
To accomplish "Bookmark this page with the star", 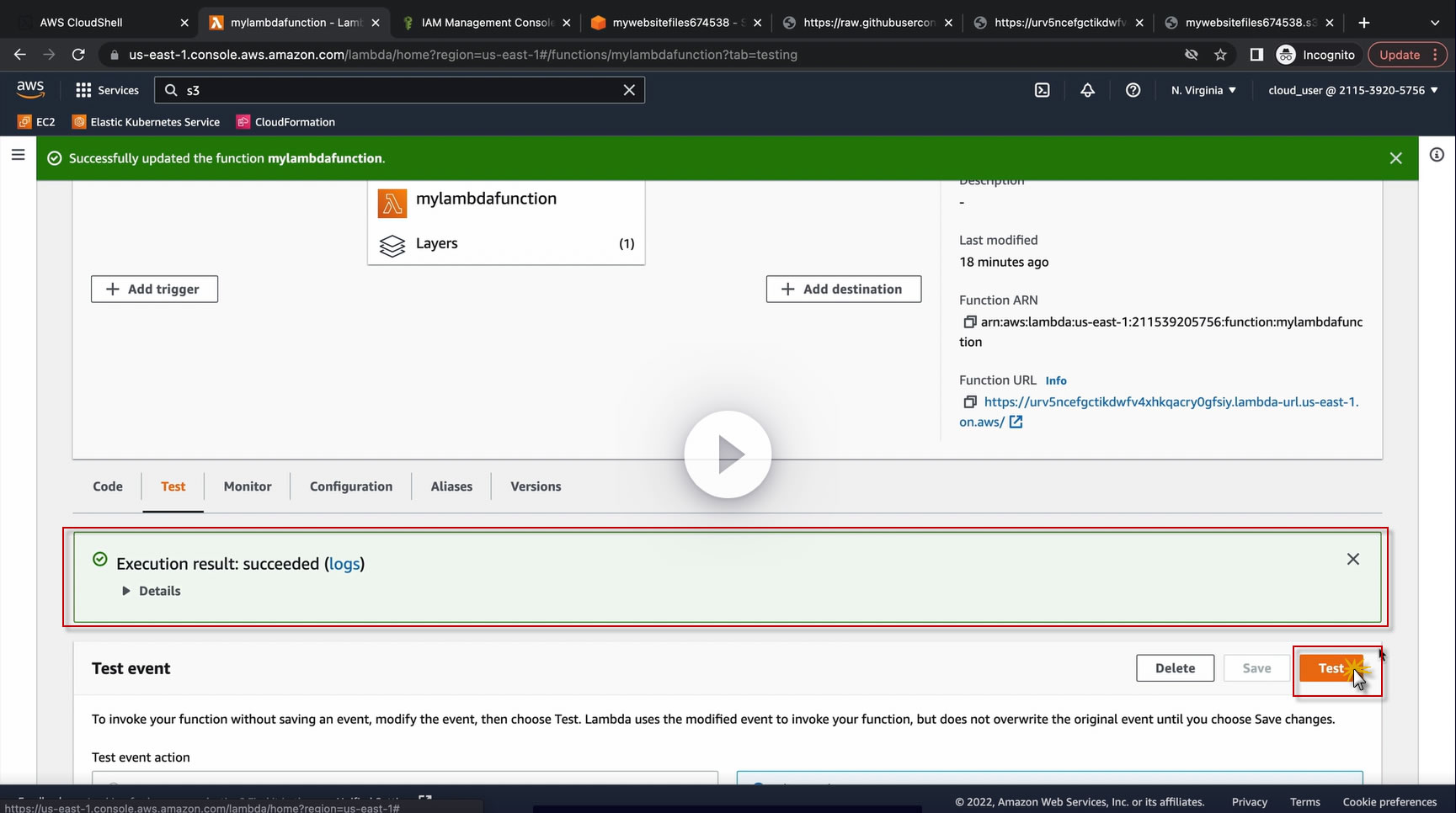I will [x=1220, y=55].
